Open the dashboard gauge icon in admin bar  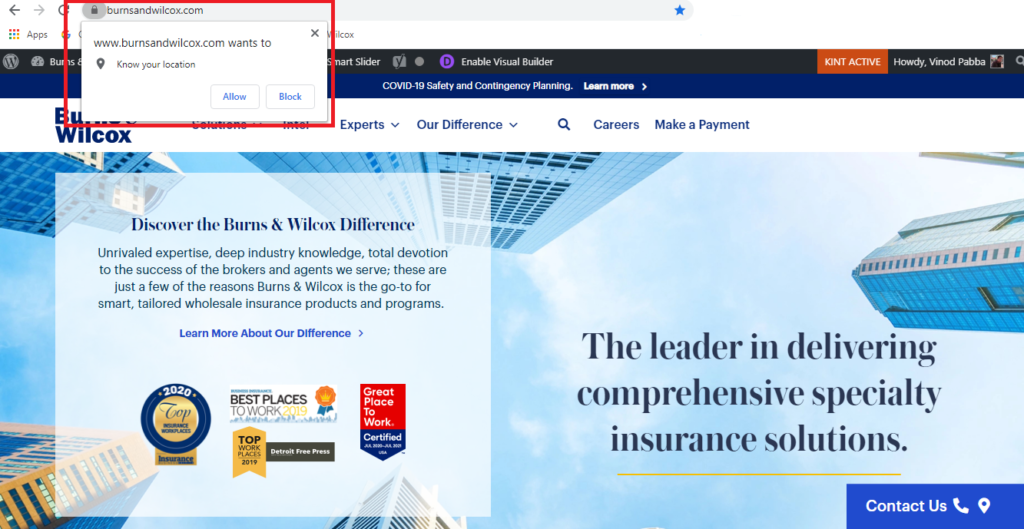37,61
